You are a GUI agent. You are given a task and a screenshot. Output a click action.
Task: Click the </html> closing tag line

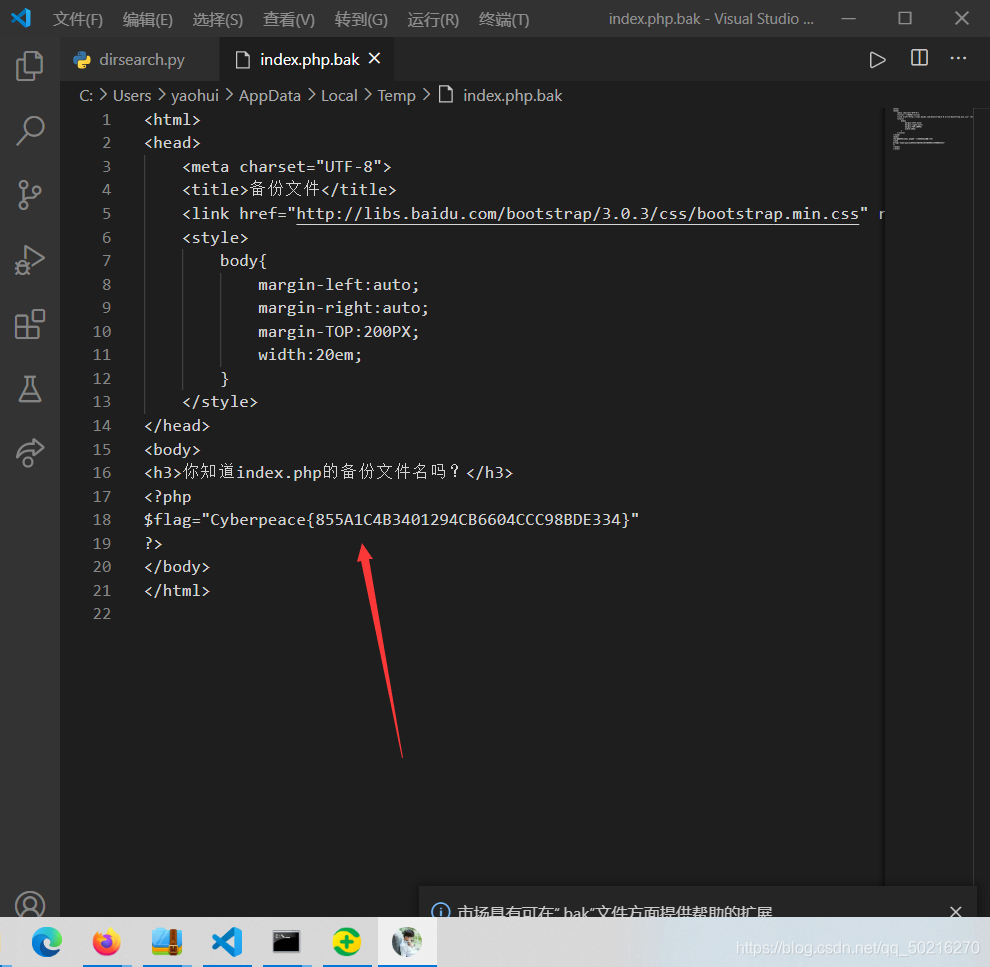point(177,591)
